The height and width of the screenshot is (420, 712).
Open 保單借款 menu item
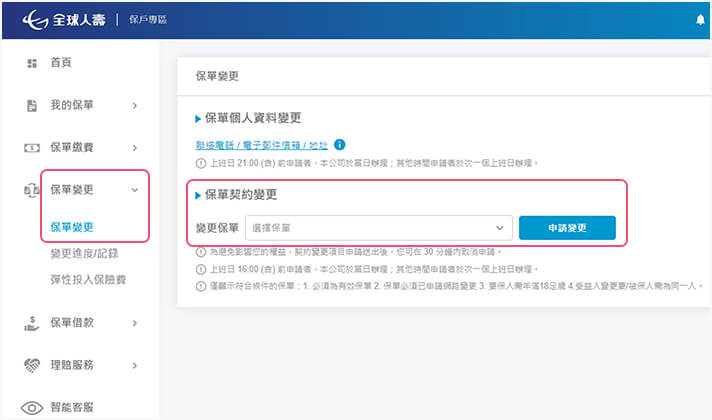(x=72, y=323)
